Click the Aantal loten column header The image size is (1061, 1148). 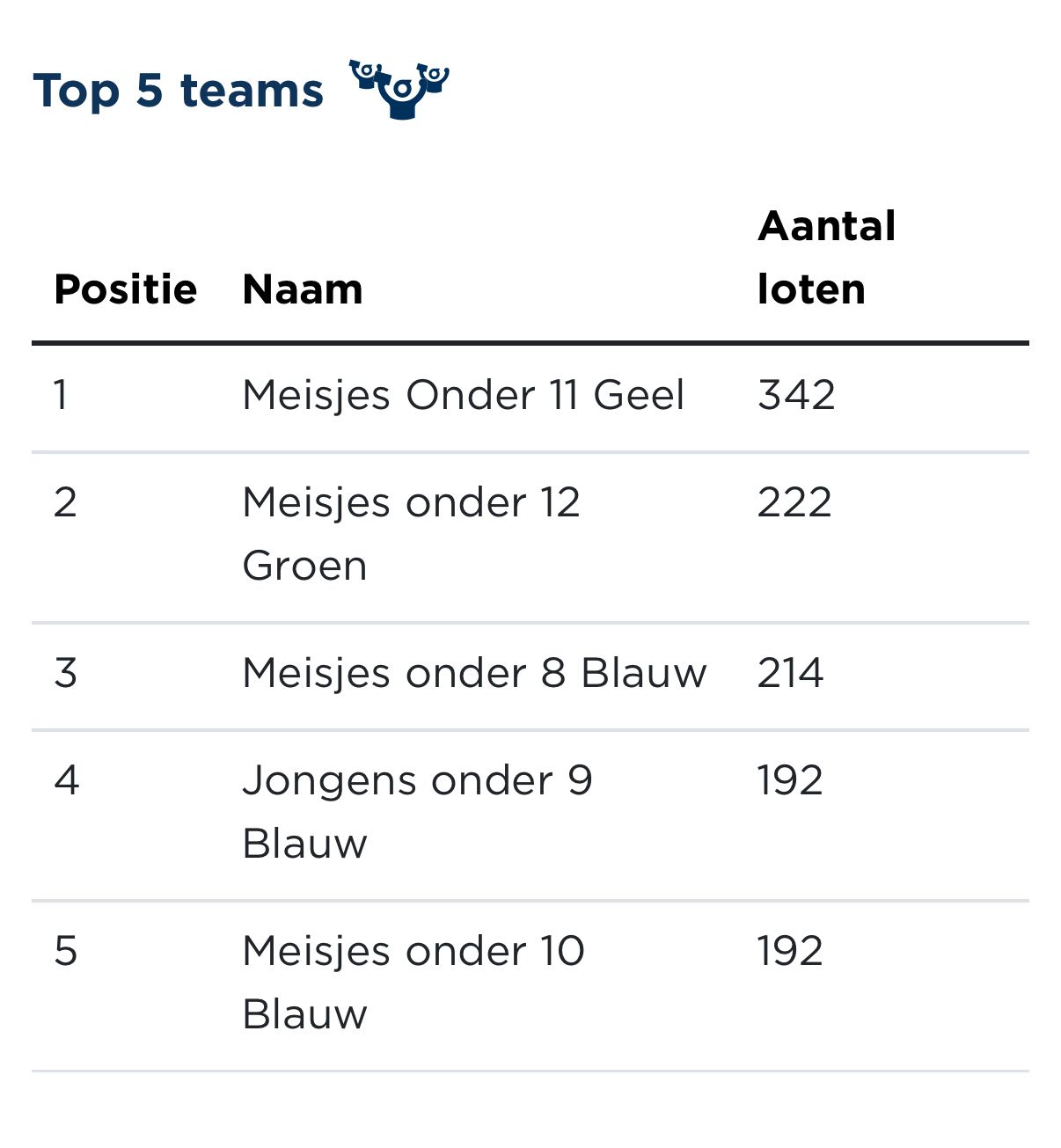[826, 257]
